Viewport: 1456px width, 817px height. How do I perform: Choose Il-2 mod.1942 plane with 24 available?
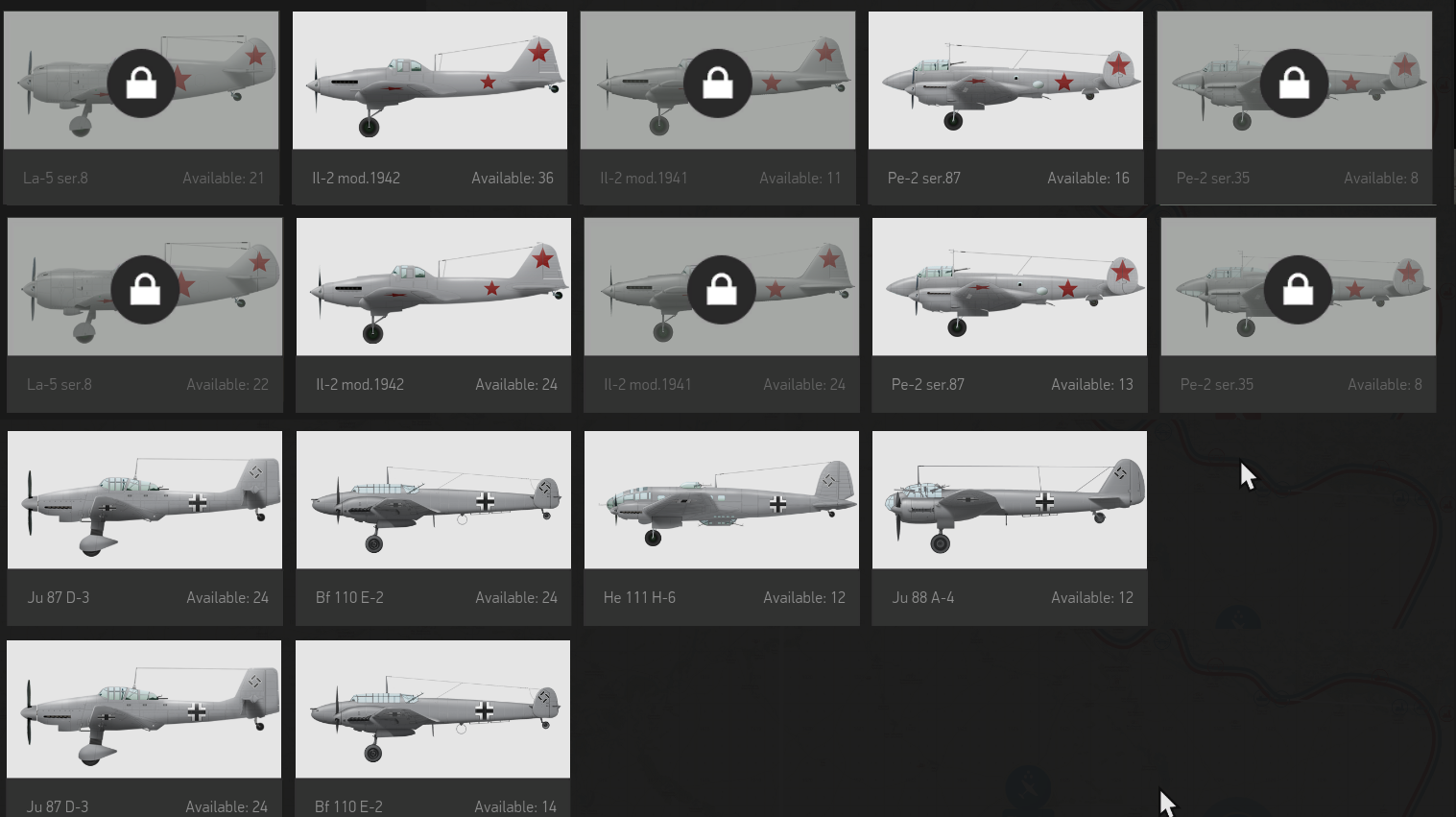pos(434,315)
